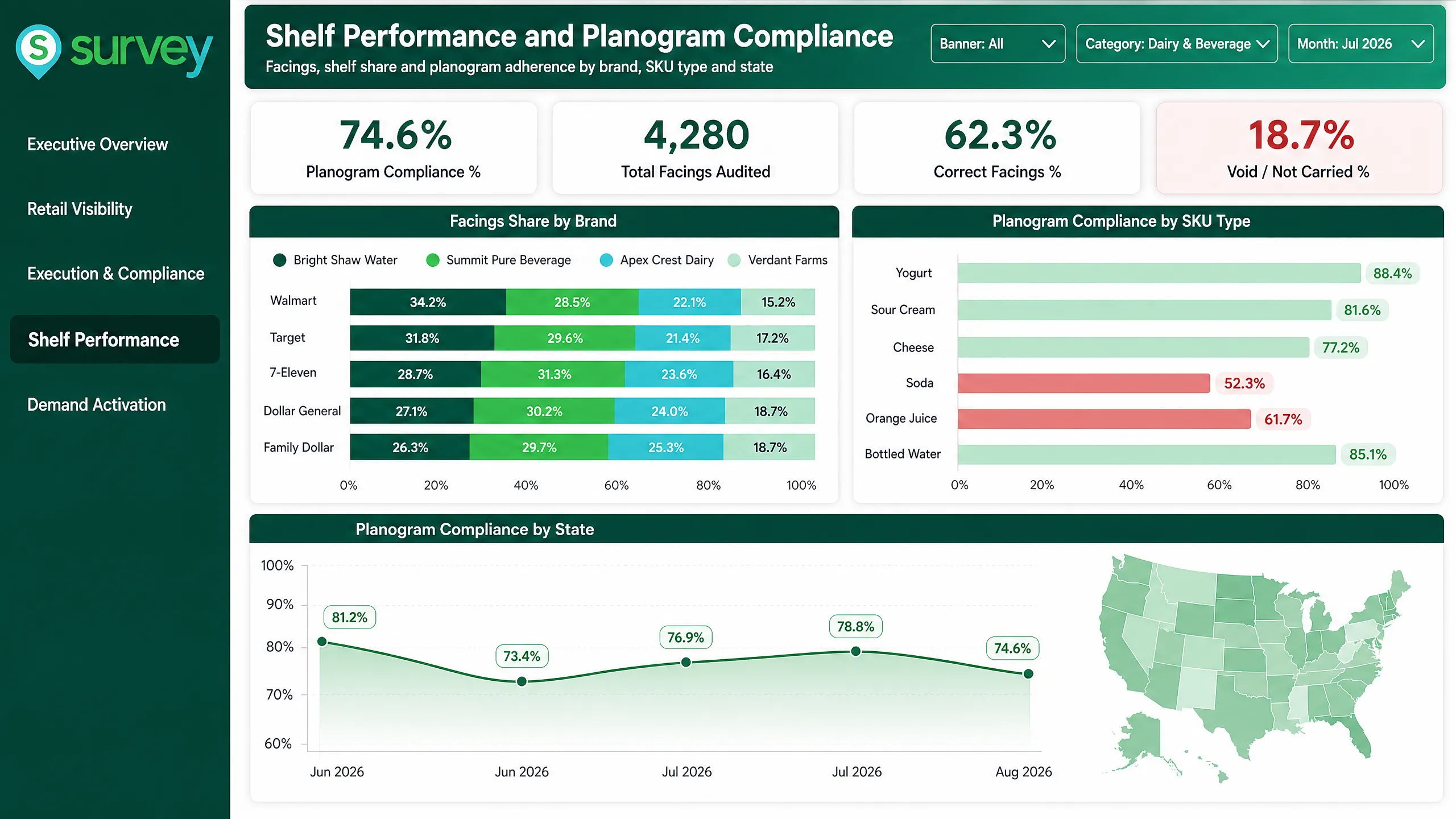Navigate to Demand Activation page

click(x=97, y=404)
